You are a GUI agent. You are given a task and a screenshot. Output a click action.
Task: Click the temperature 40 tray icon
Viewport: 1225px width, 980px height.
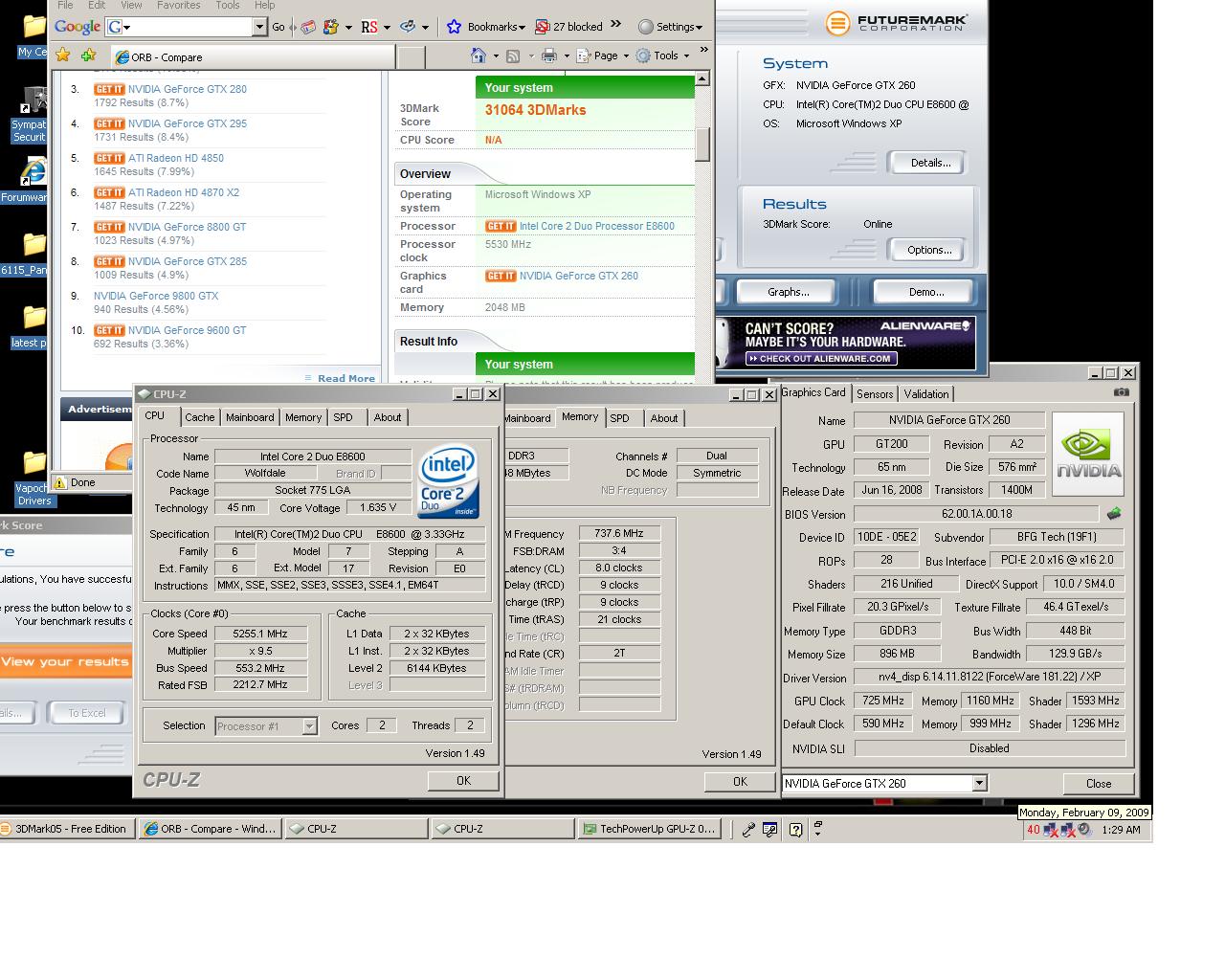(x=1033, y=830)
